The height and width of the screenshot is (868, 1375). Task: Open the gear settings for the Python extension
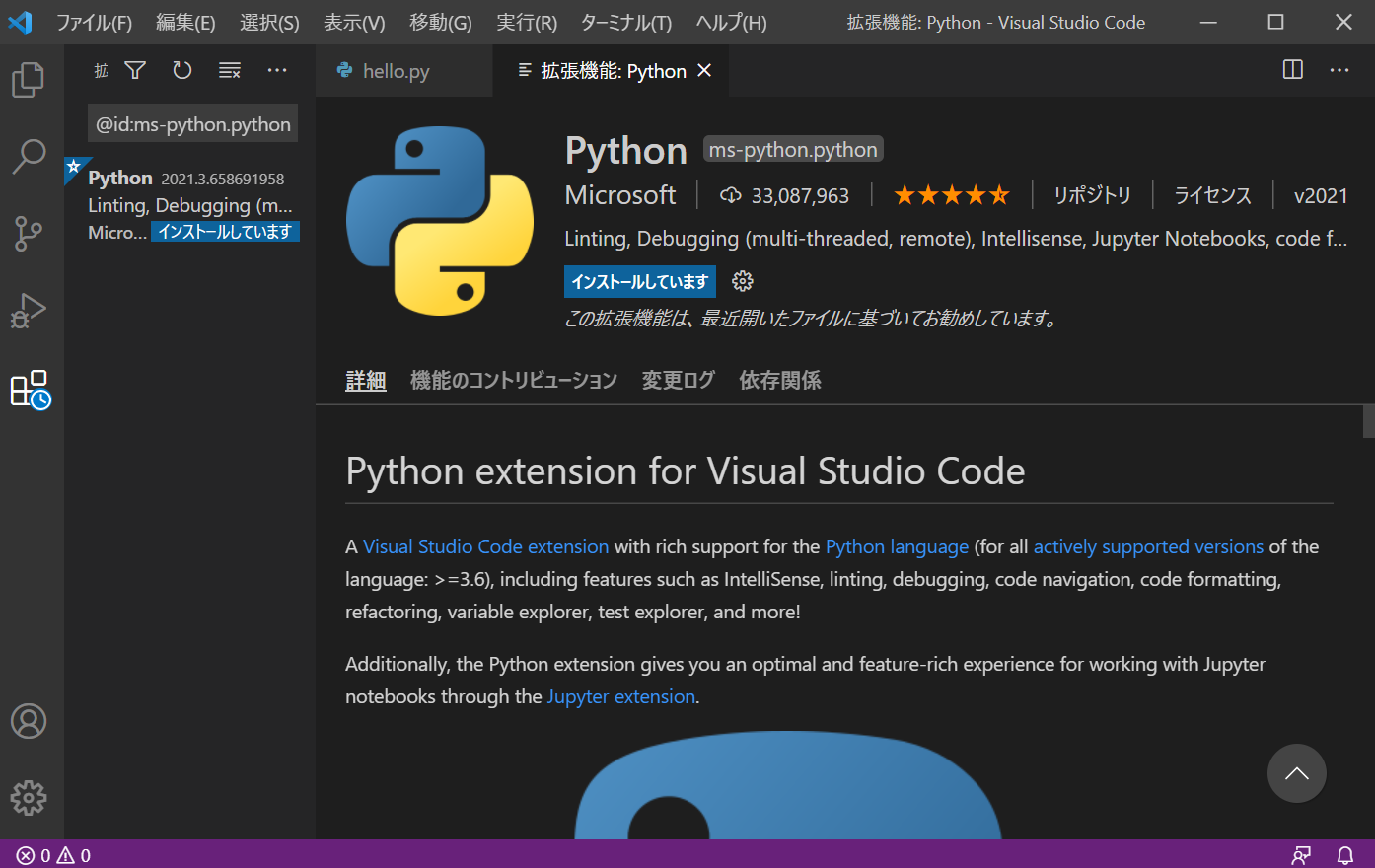point(742,281)
